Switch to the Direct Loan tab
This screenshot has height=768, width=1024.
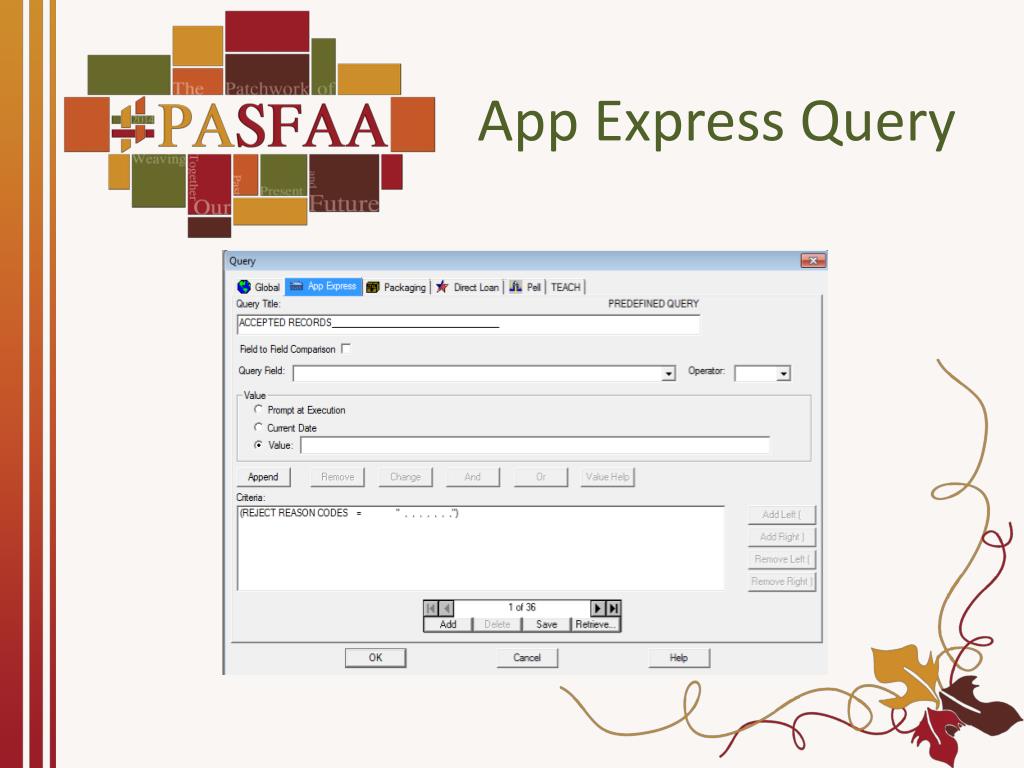tap(468, 287)
